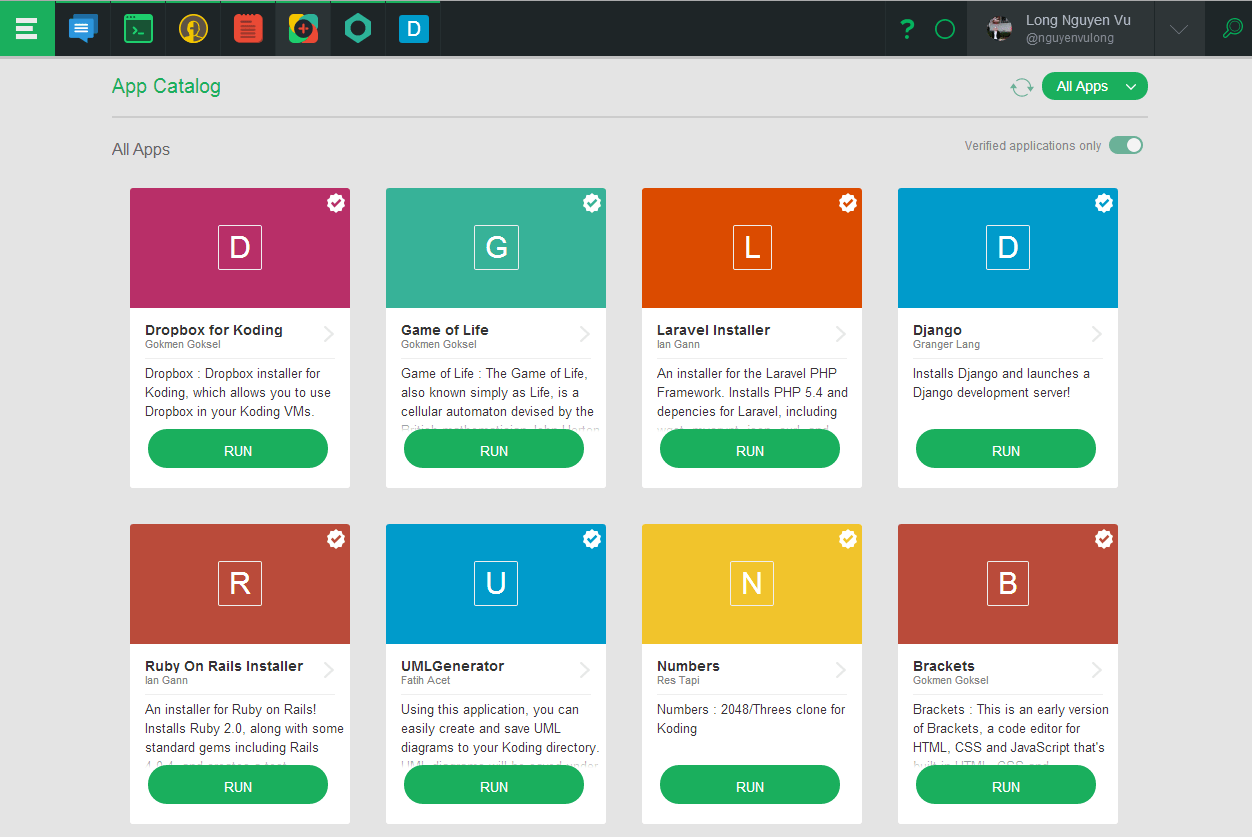
Task: Open the All Apps filter dropdown
Action: coord(1094,87)
